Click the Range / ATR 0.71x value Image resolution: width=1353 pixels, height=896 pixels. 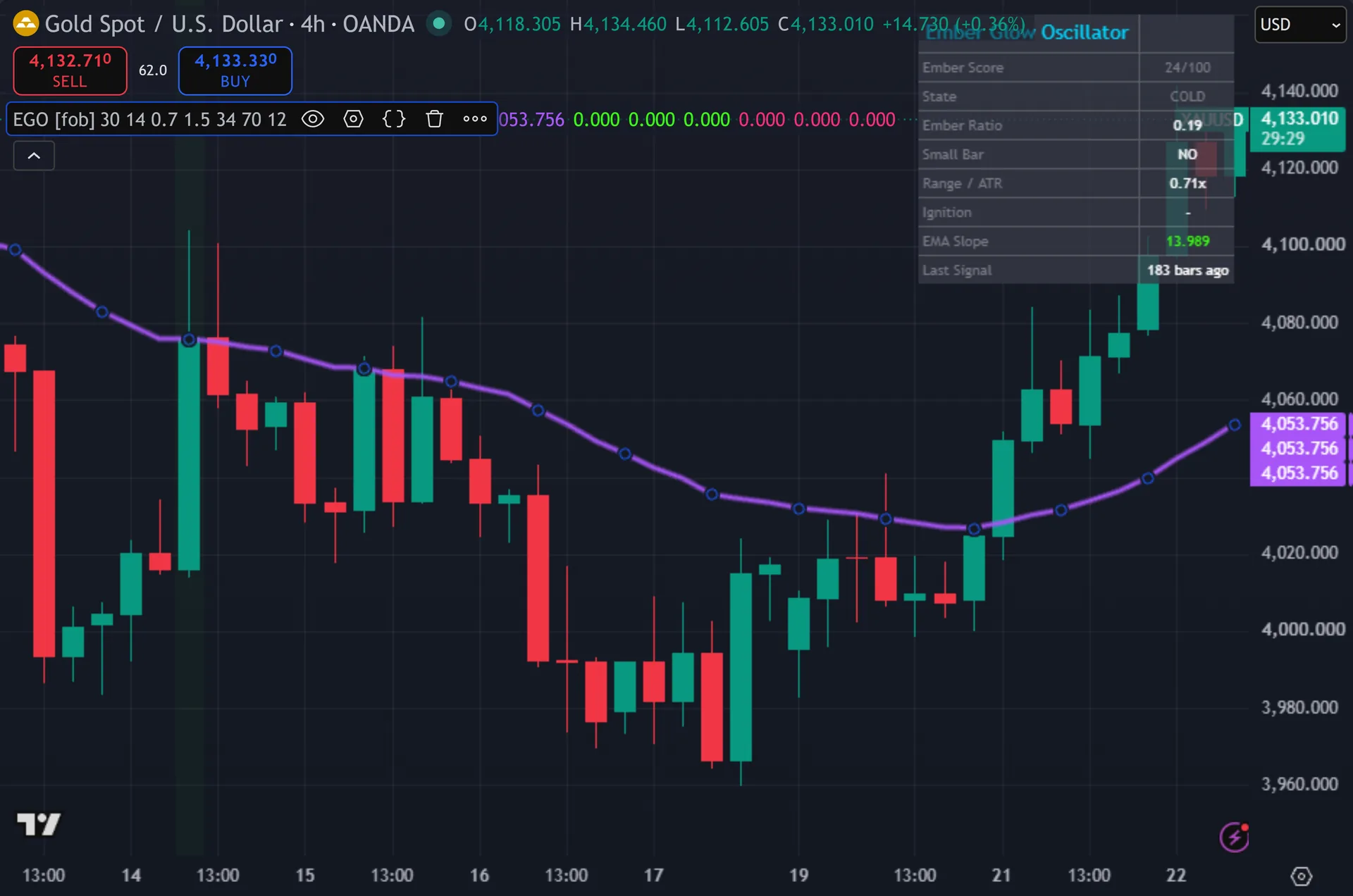point(1187,183)
